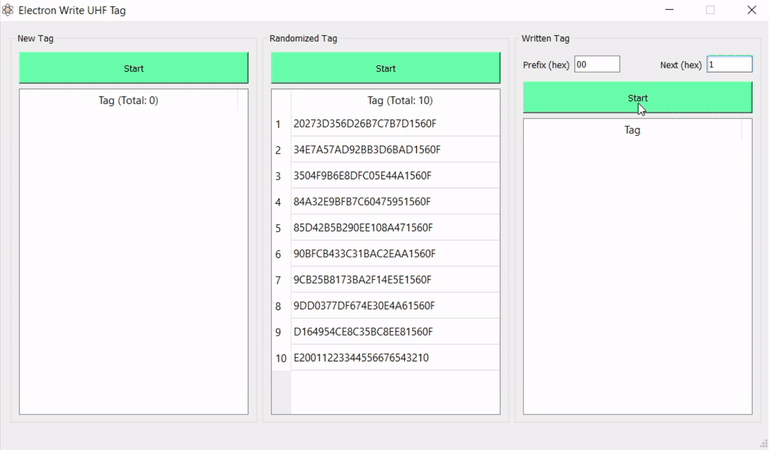
Task: Select tag 9DD0377DF674E30E4A61560F row
Action: (364, 306)
